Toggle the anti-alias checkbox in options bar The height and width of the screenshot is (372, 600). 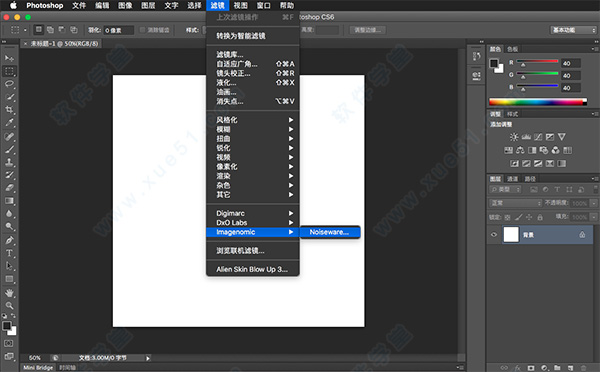[142, 30]
